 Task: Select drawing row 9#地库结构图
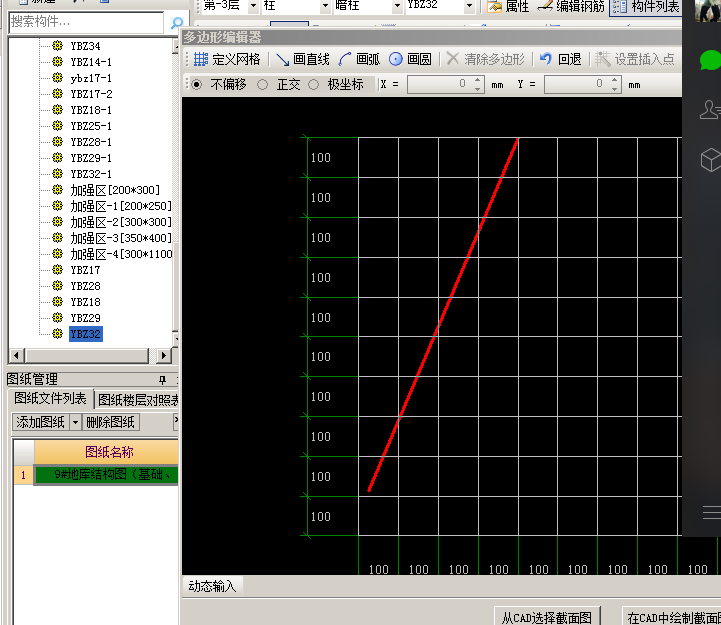coord(107,474)
